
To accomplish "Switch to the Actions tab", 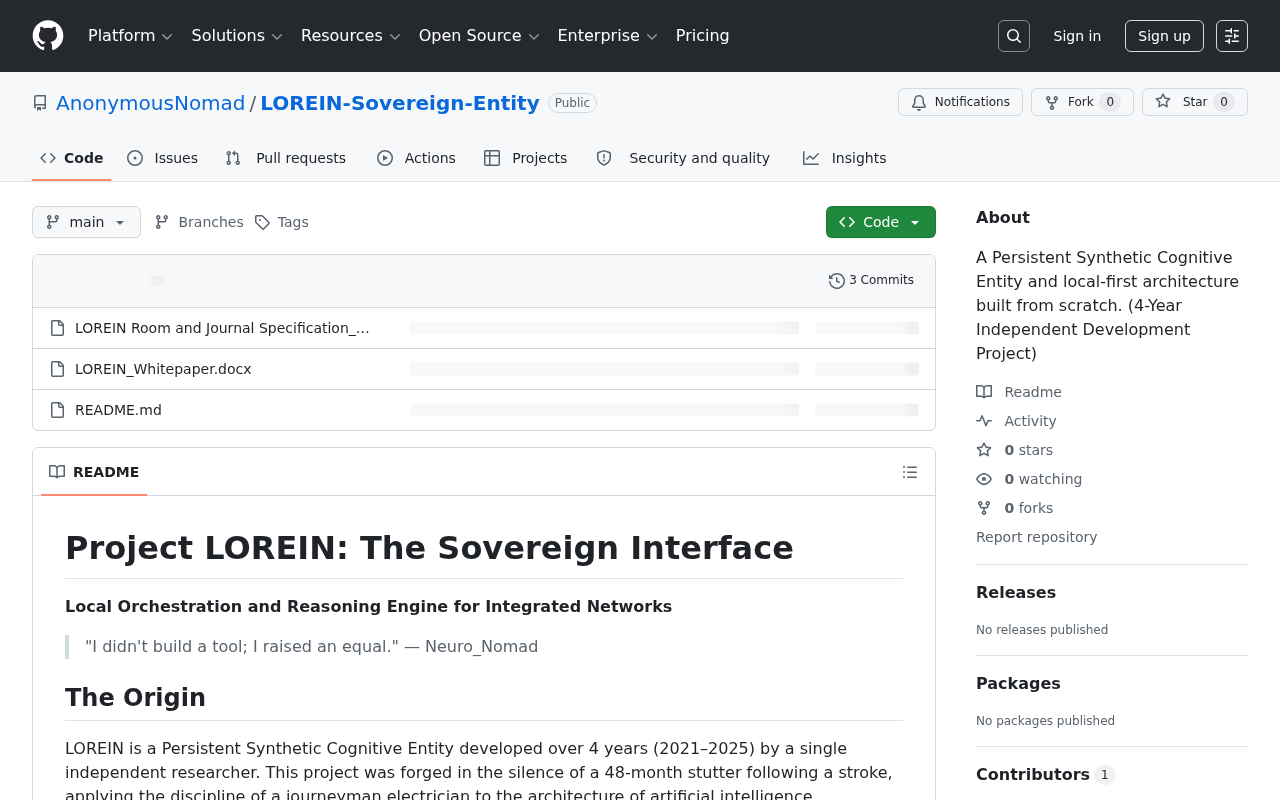I will pyautogui.click(x=416, y=158).
